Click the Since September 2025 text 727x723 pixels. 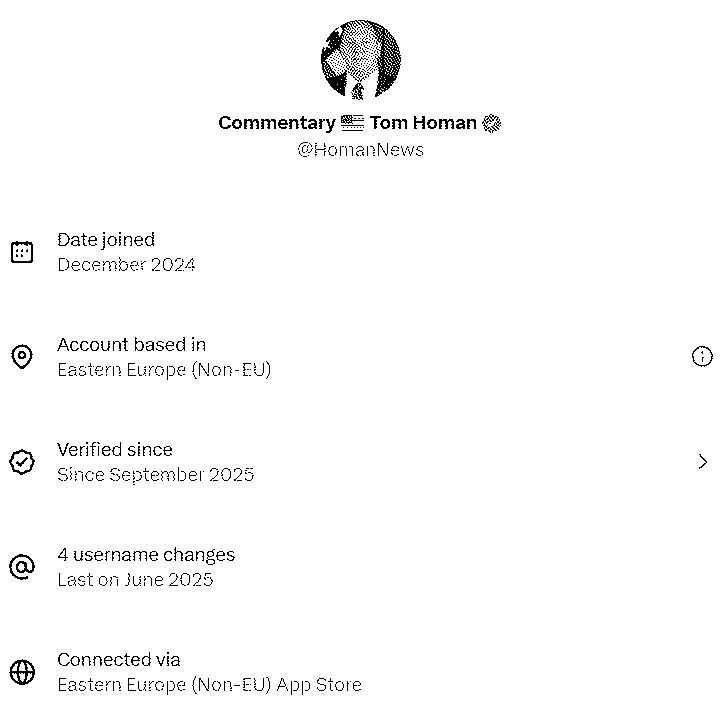[156, 475]
